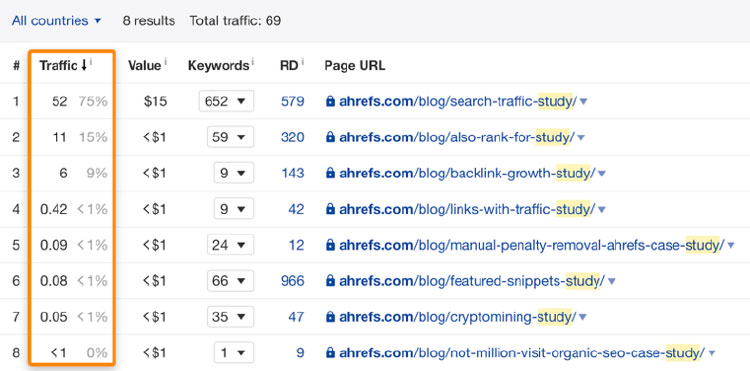Open referring domains count 12
750x371 pixels.
click(x=297, y=245)
